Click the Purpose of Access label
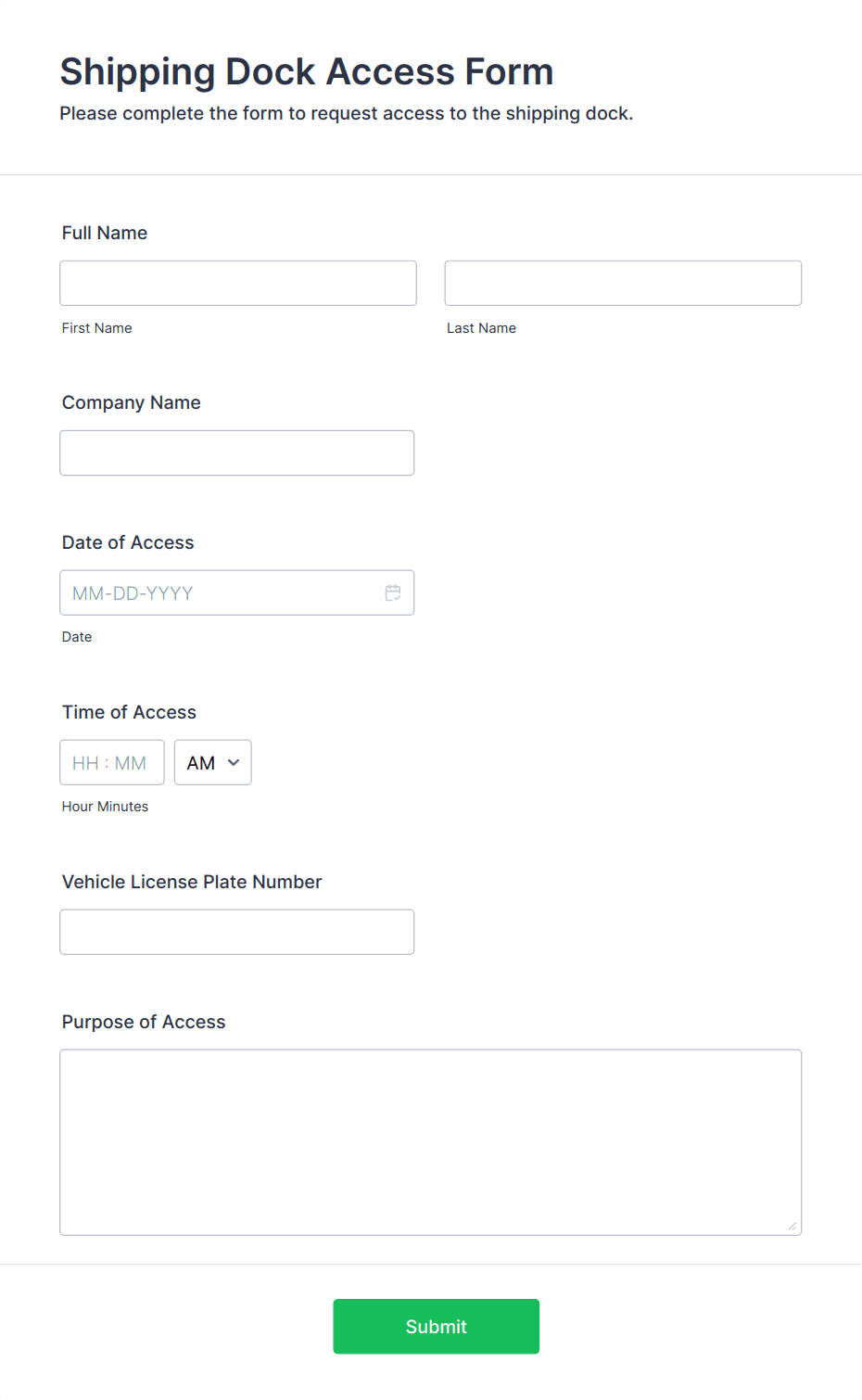The image size is (862, 1400). (144, 1022)
